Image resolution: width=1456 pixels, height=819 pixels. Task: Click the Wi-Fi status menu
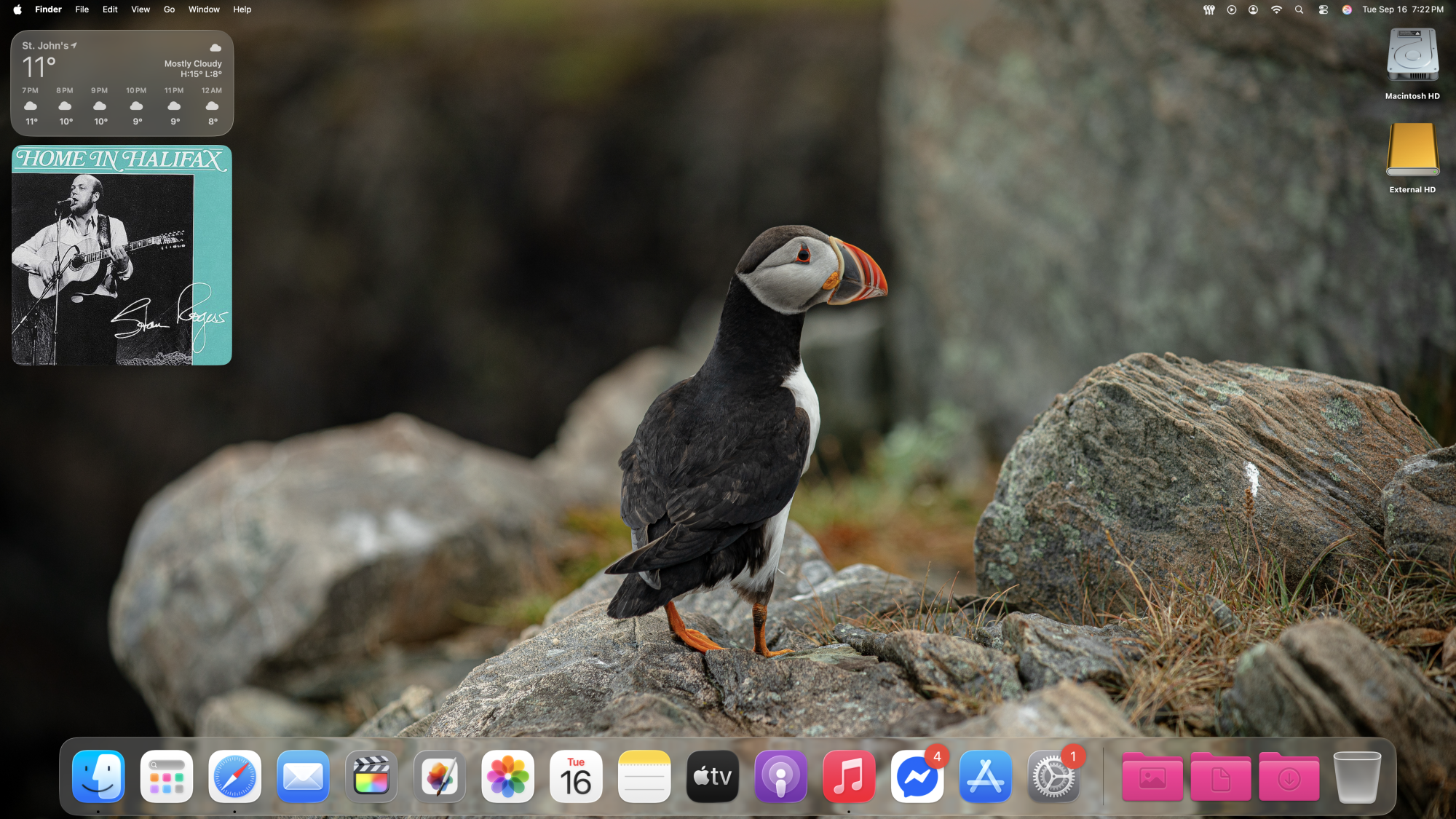coord(1276,9)
